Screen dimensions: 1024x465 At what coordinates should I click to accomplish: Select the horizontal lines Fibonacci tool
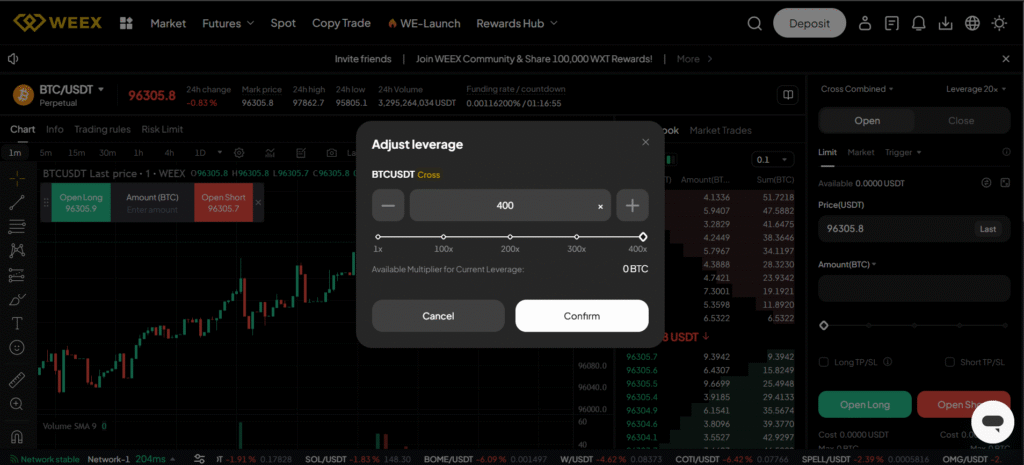tap(17, 227)
